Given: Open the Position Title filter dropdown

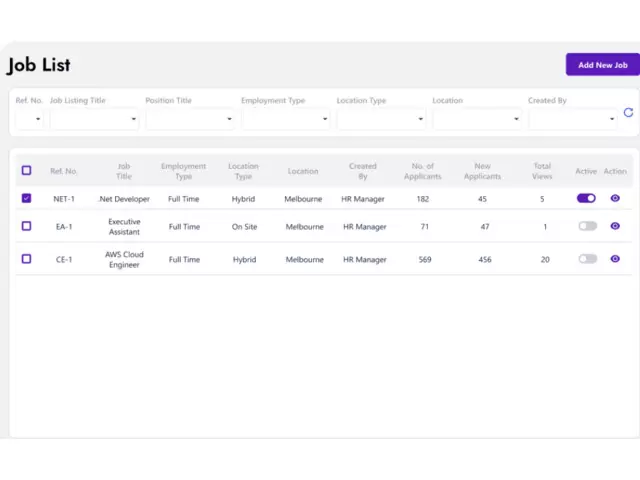Looking at the screenshot, I should pos(190,119).
